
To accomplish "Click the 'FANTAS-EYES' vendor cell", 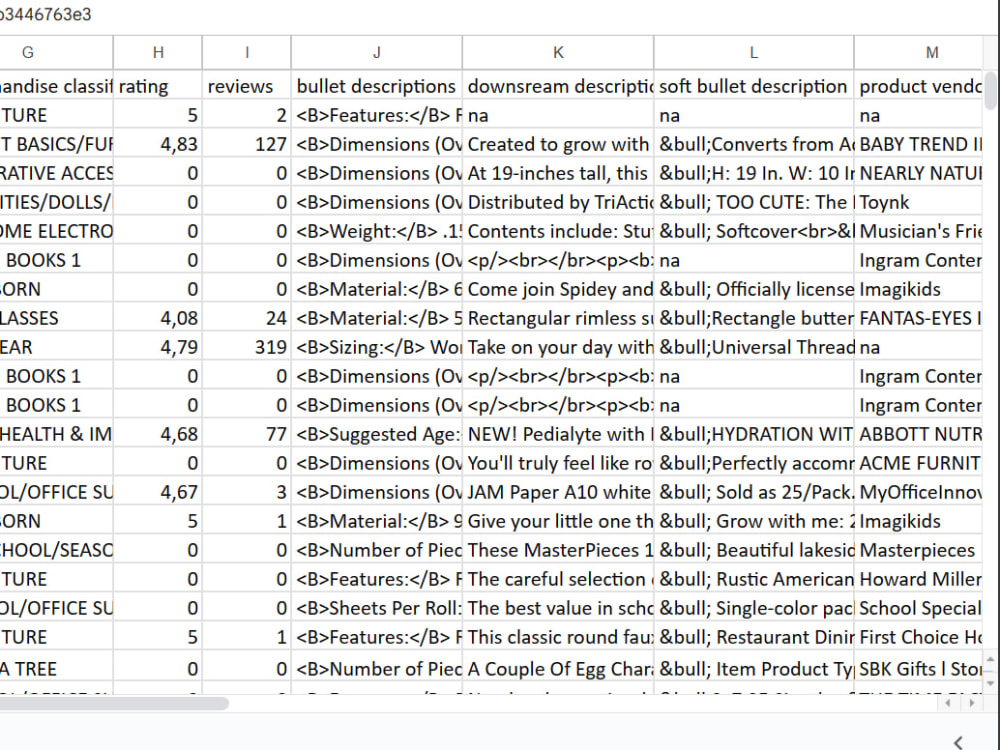I will [x=918, y=318].
